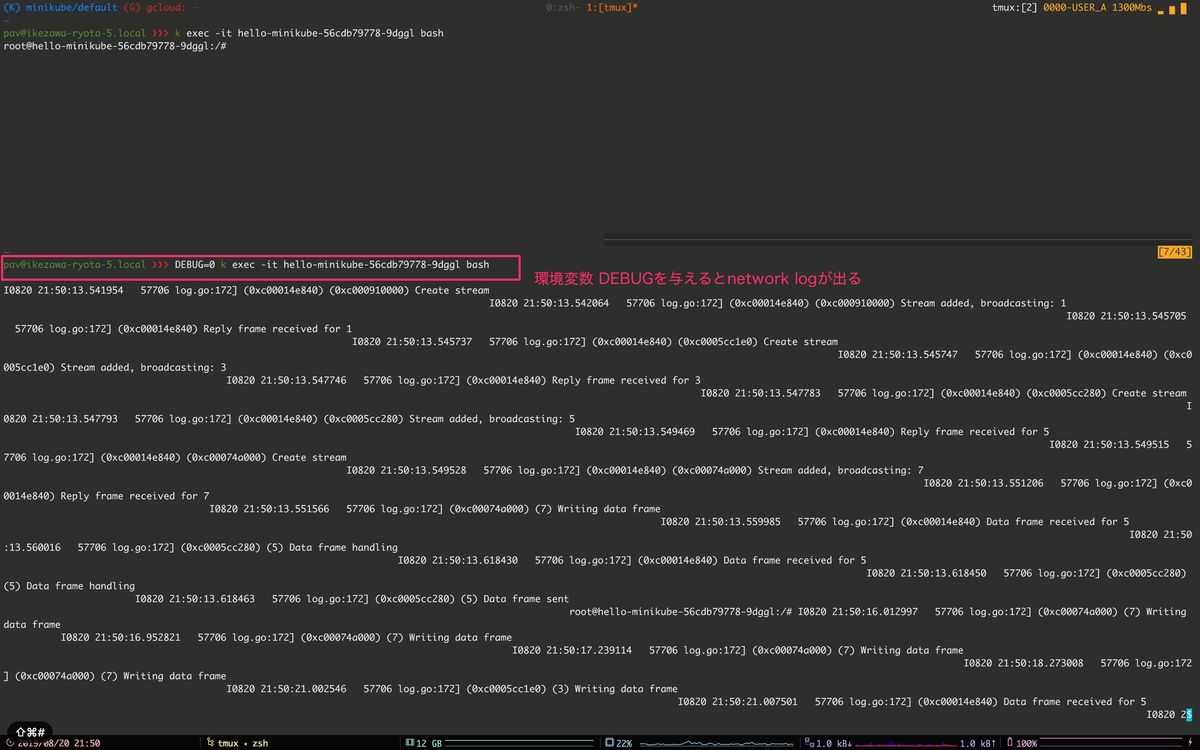Image resolution: width=1200 pixels, height=750 pixels.
Task: Click the log text 'Reply frame received for 7'
Action: [x=135, y=496]
